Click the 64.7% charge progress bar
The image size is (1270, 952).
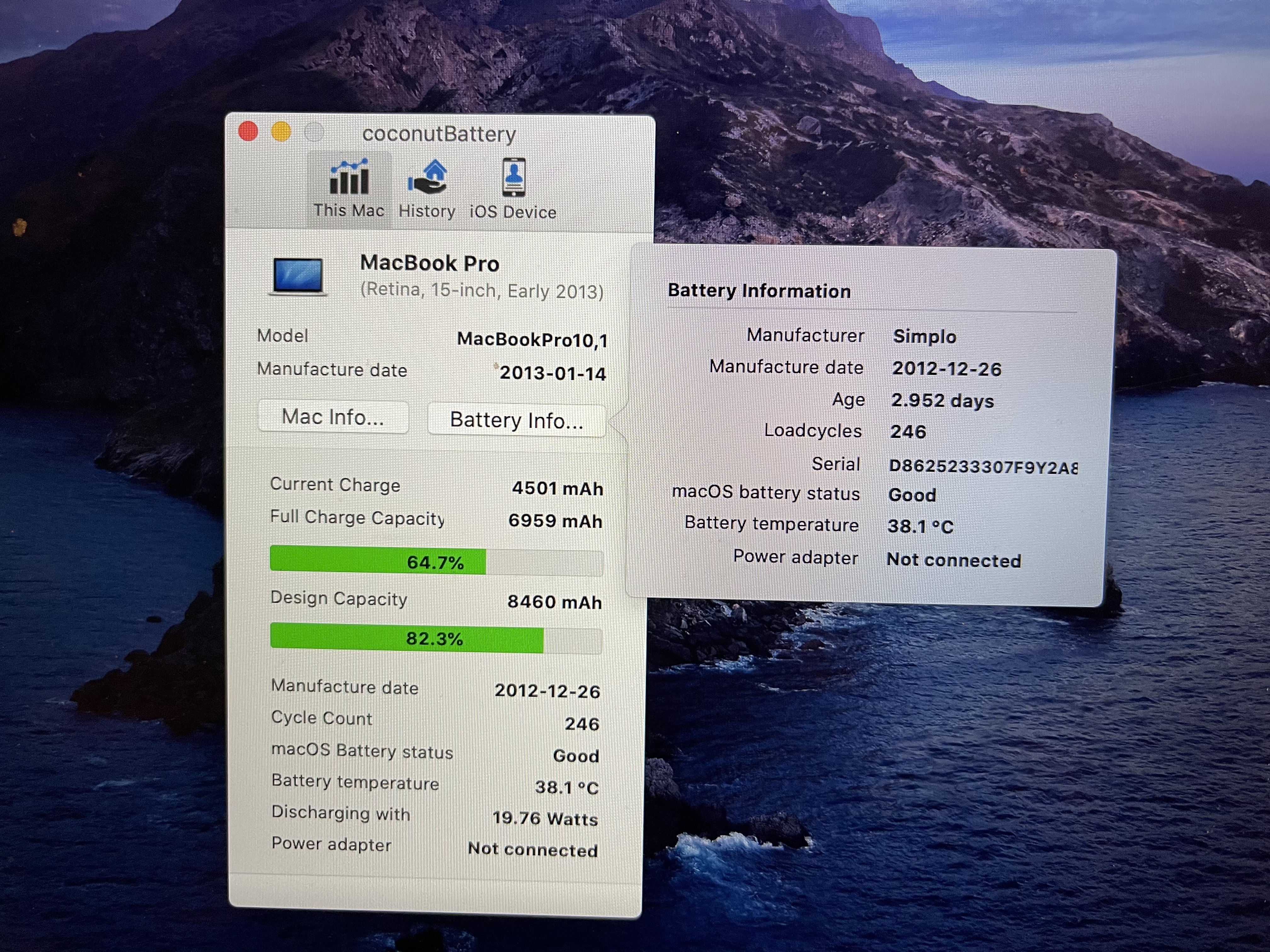[436, 561]
